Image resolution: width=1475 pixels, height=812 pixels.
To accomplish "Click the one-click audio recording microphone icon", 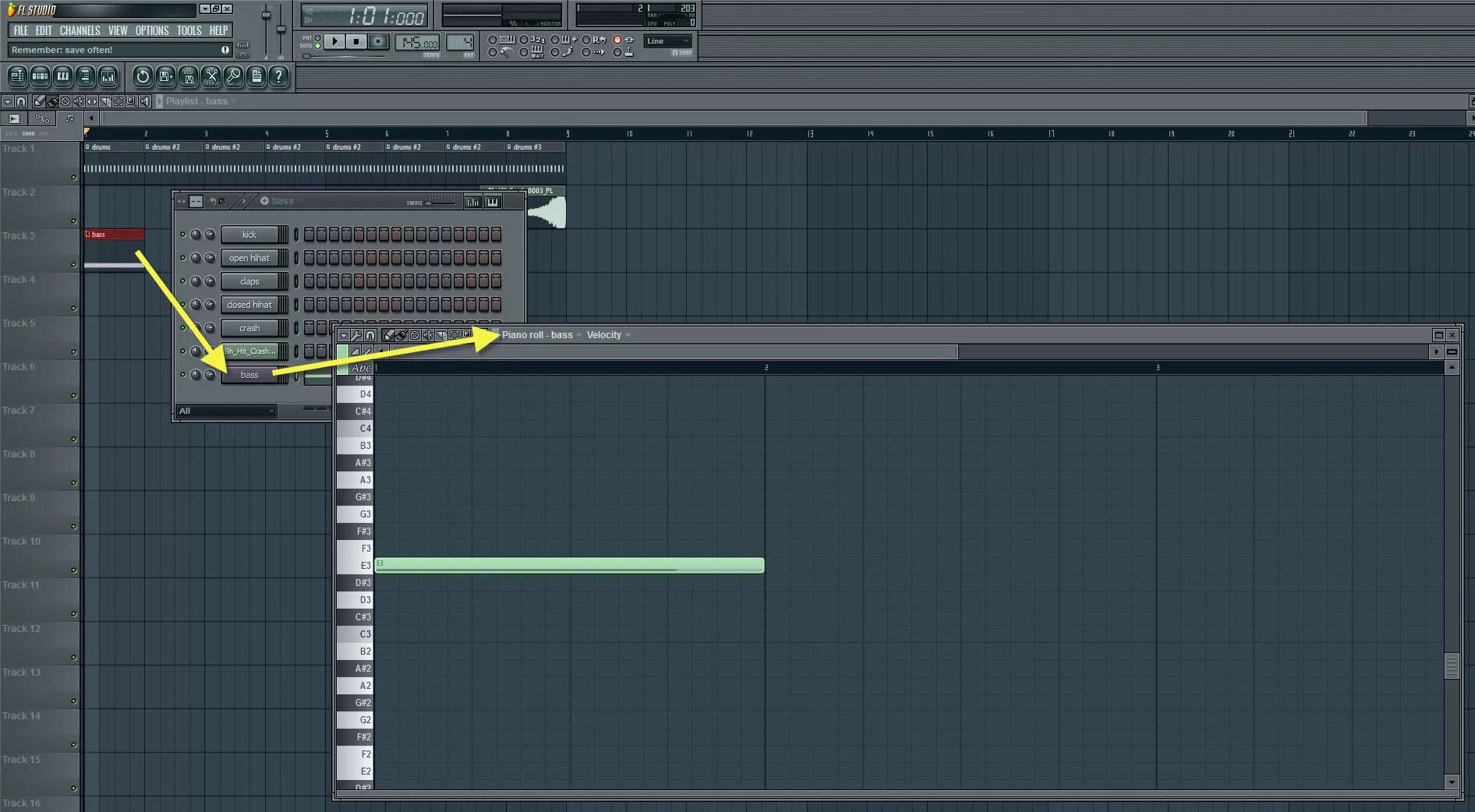I will pyautogui.click(x=233, y=76).
